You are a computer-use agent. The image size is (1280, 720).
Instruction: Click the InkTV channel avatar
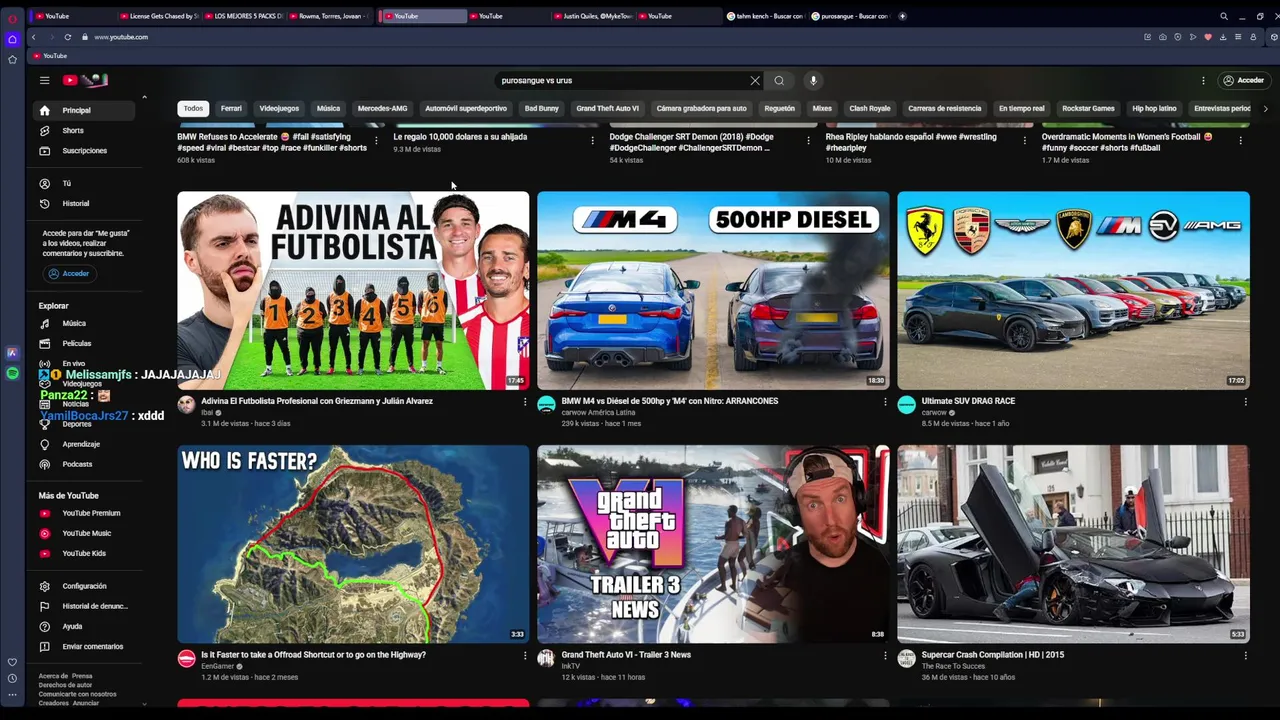click(546, 658)
